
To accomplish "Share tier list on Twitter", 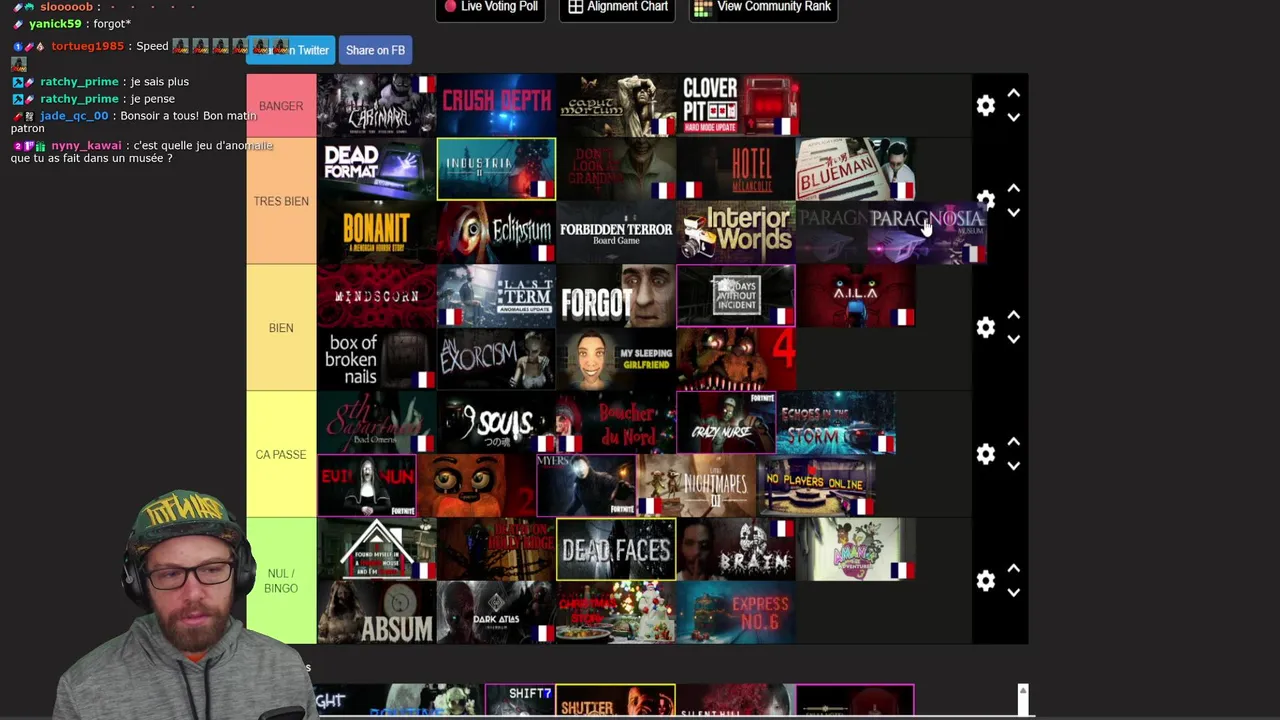I will (x=291, y=50).
